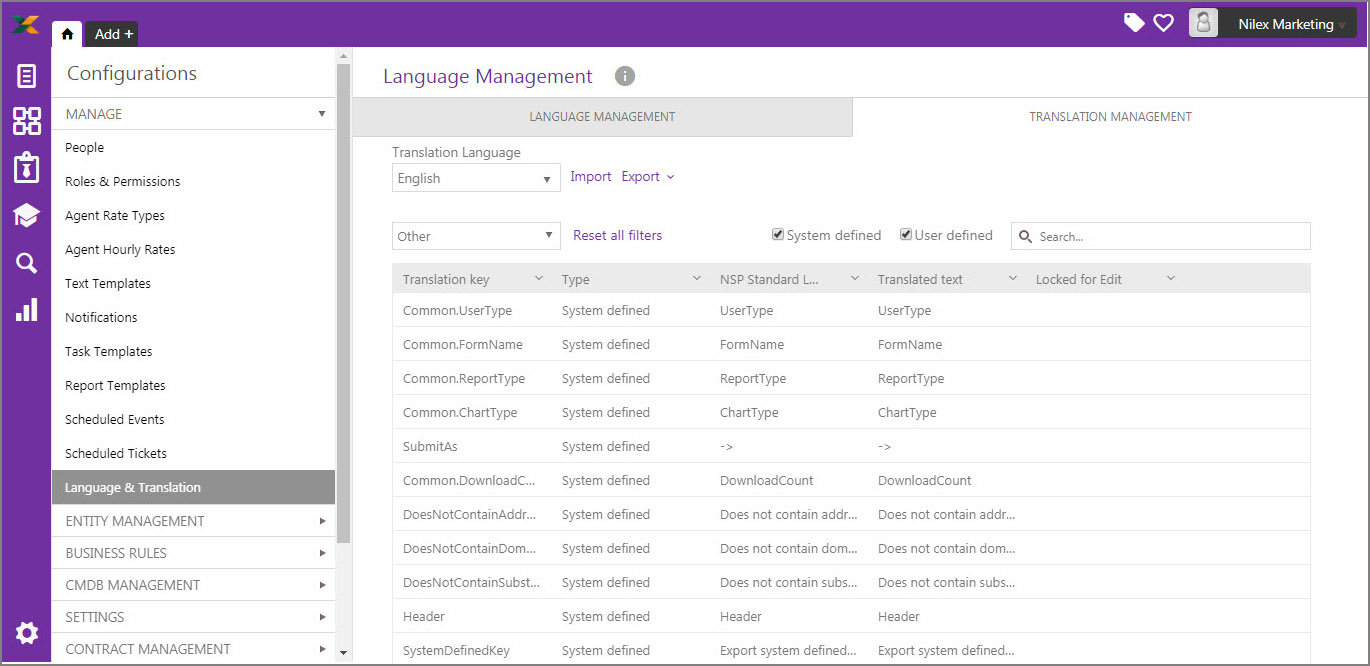Select the Common.UserType translation key
The image size is (1370, 666).
tap(457, 310)
